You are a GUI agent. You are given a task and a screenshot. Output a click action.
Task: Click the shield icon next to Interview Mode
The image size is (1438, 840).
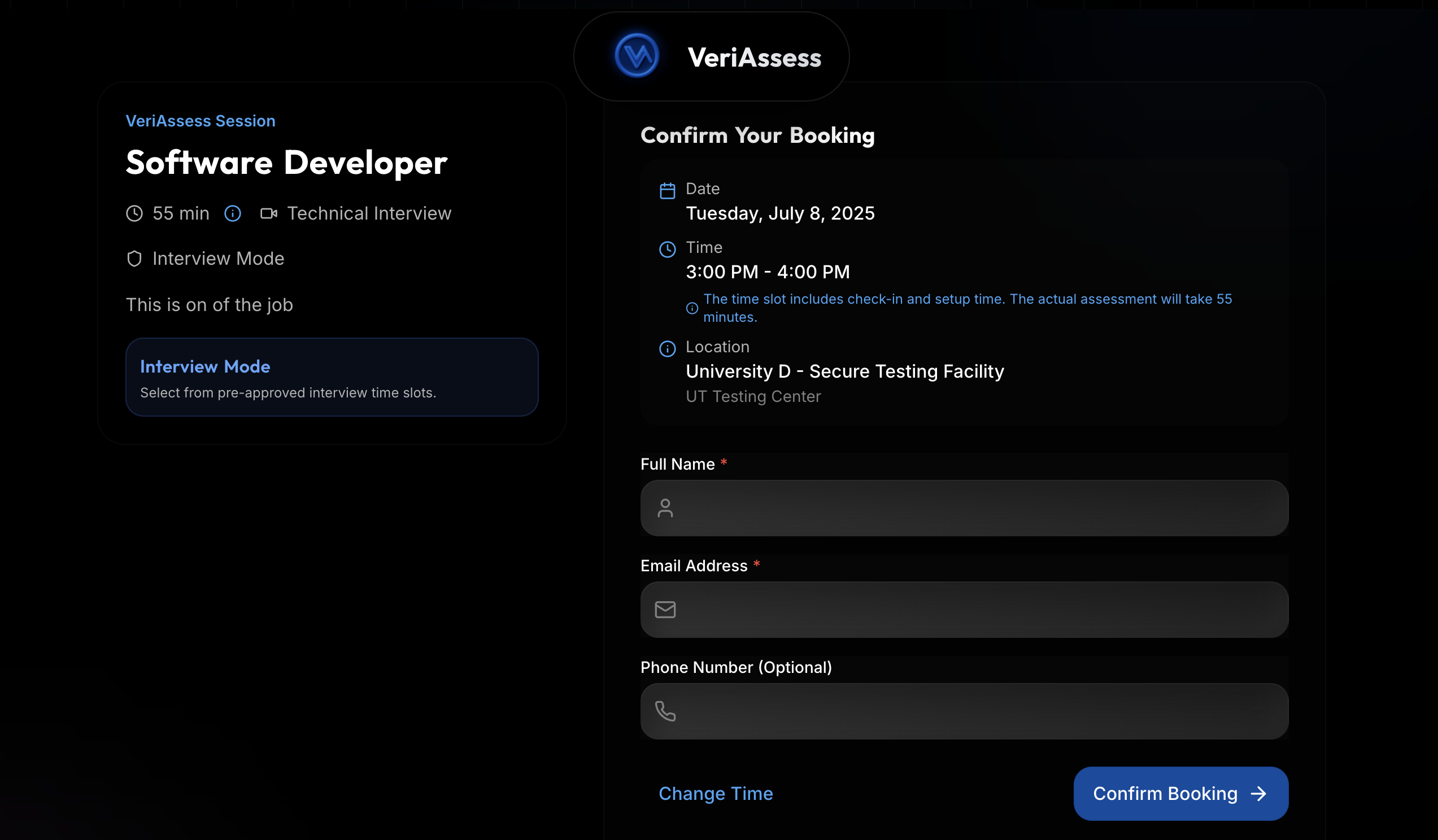click(x=134, y=259)
